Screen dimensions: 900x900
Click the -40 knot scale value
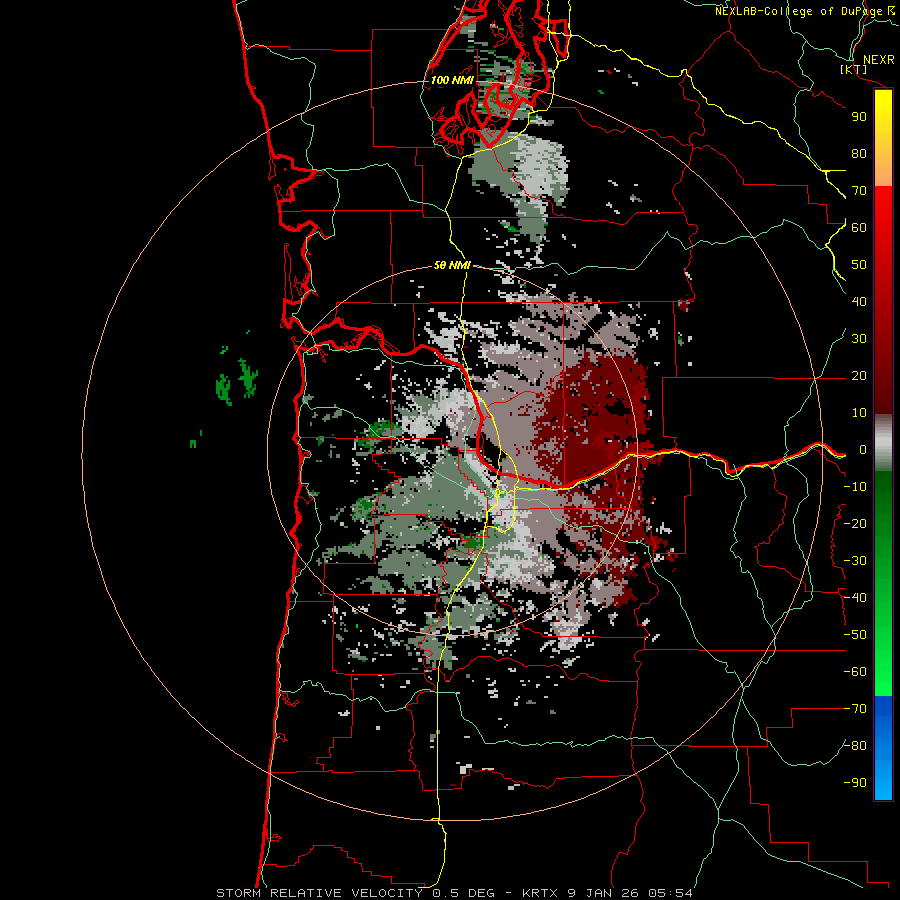[855, 598]
